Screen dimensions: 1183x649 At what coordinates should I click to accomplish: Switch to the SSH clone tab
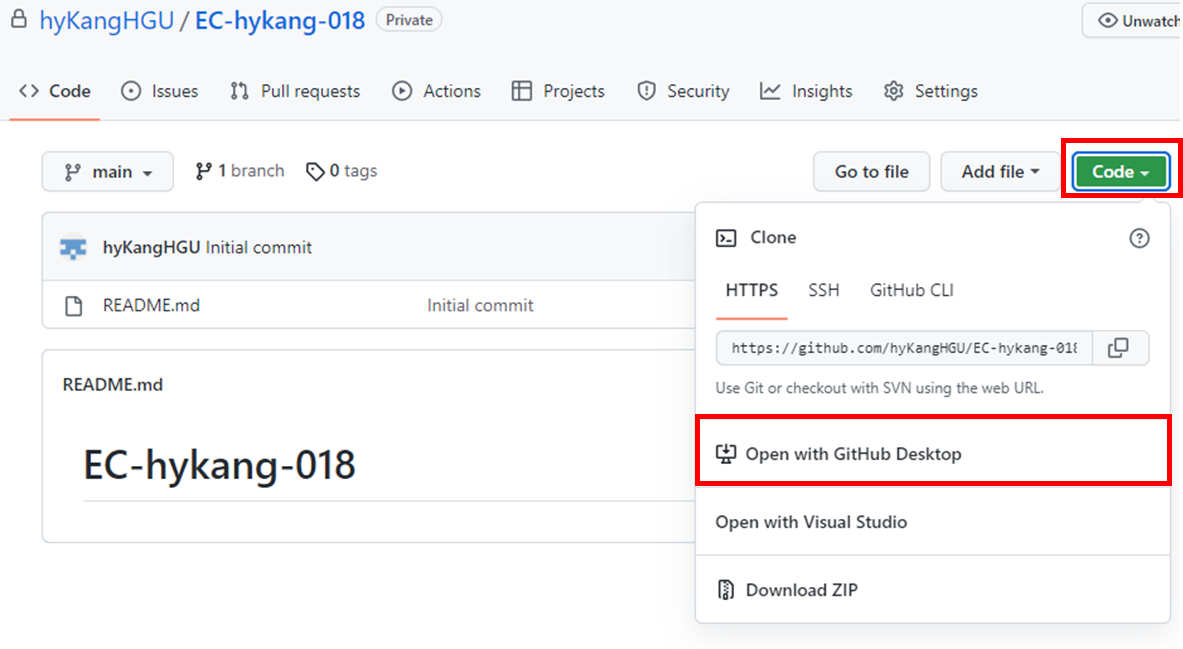824,290
